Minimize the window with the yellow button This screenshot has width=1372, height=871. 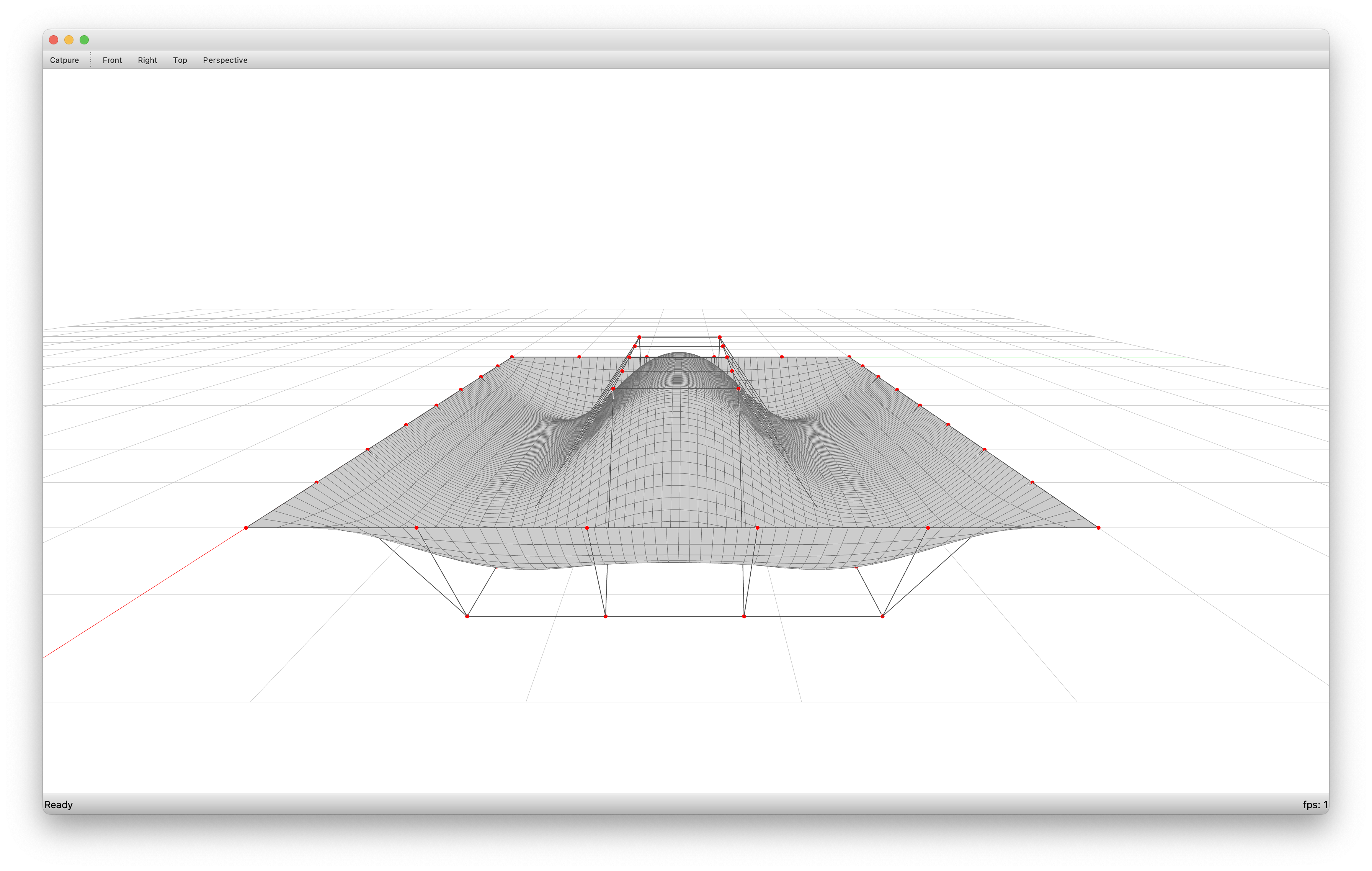point(69,40)
